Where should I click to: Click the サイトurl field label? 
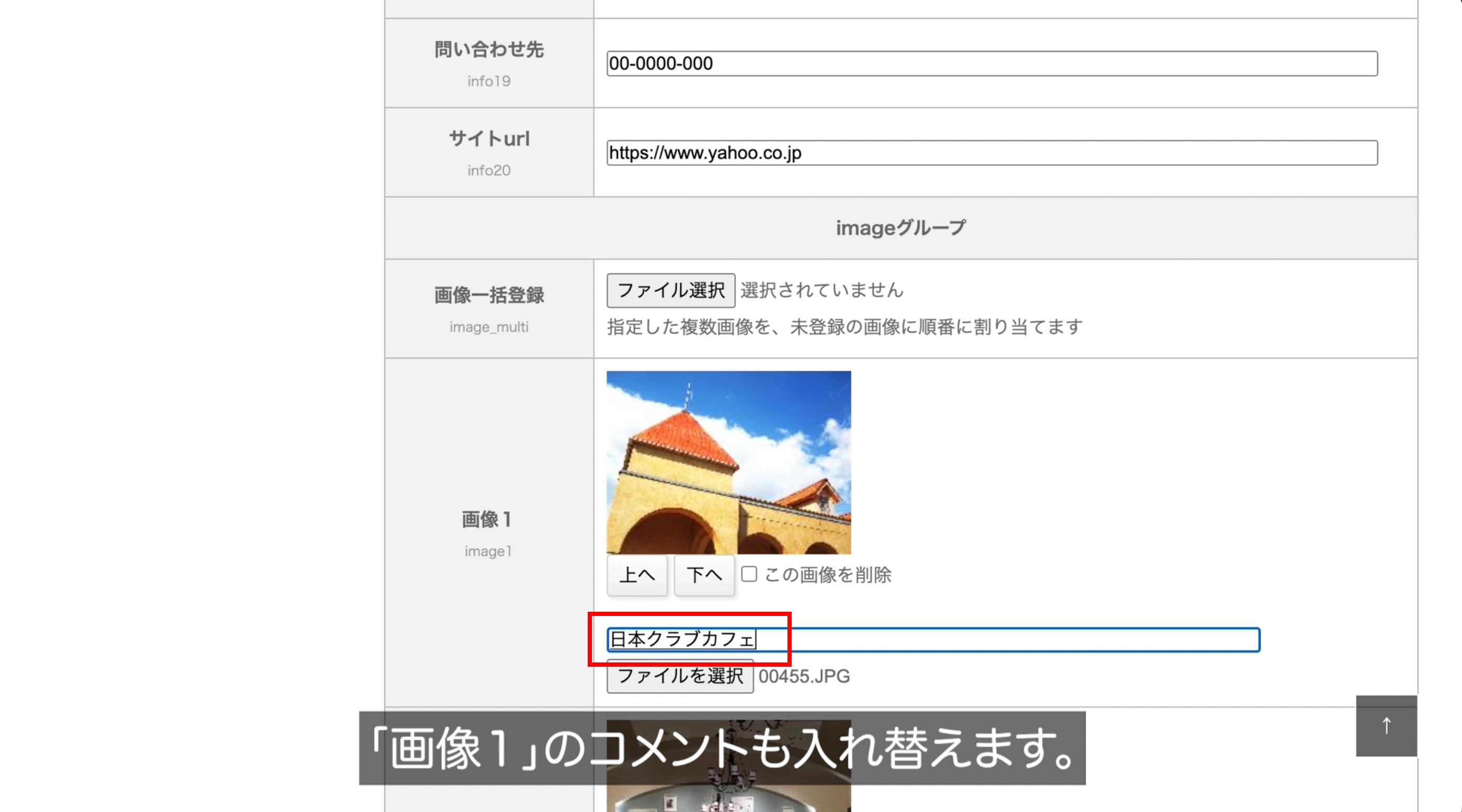(489, 139)
